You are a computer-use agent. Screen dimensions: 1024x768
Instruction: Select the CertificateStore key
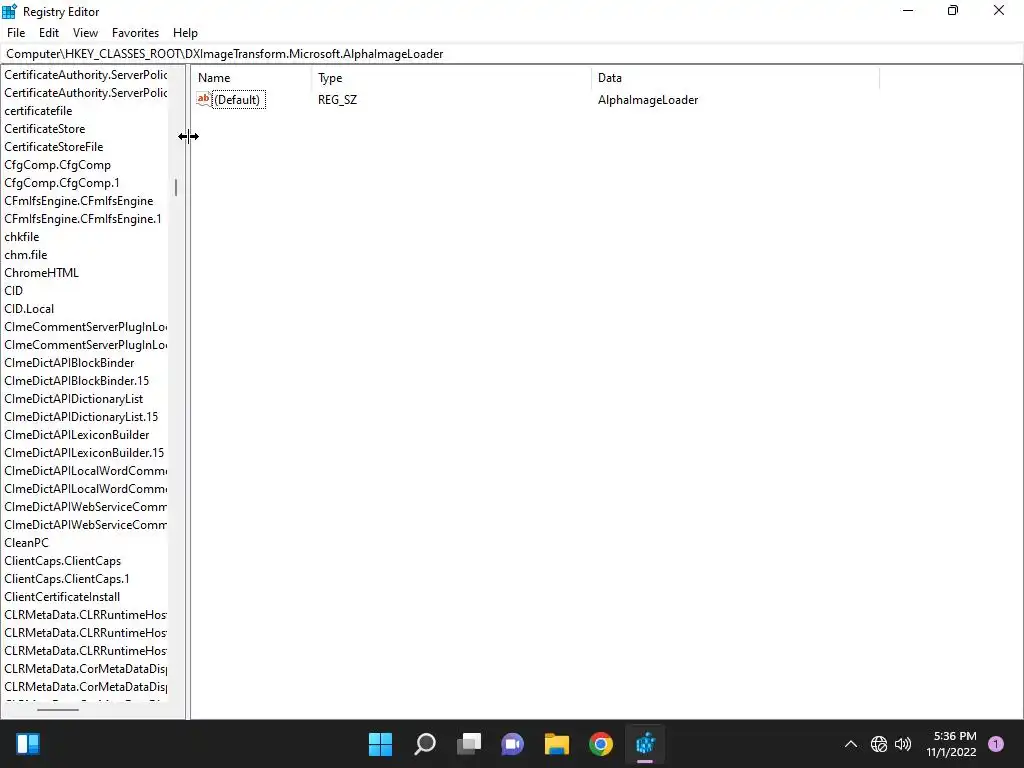point(44,129)
